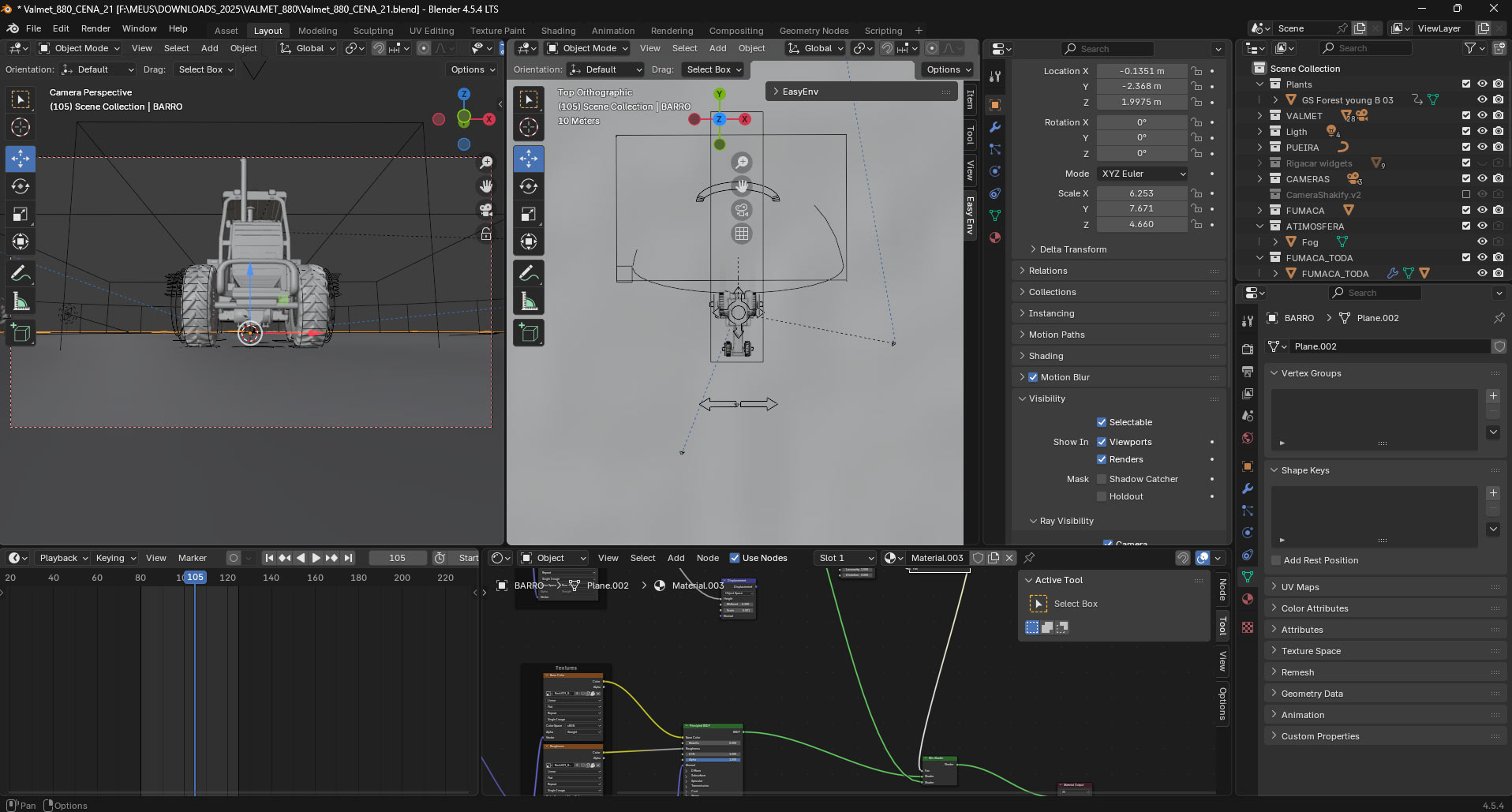Select the Annotate tool in camera viewport
This screenshot has height=812, width=1512.
click(x=21, y=273)
